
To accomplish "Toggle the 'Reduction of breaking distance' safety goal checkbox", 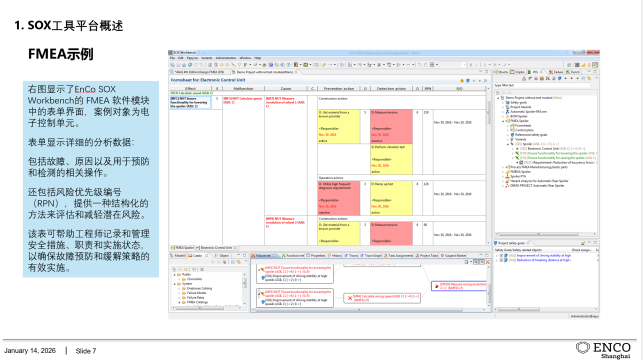I will click(501, 260).
